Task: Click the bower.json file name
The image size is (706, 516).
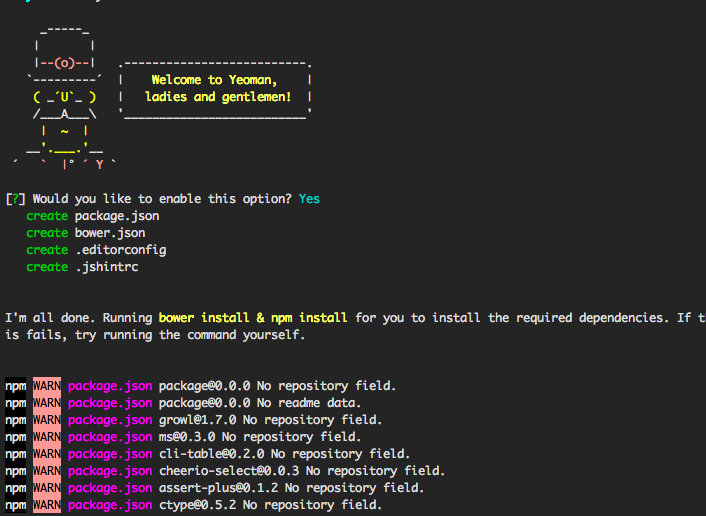Action: [x=110, y=233]
